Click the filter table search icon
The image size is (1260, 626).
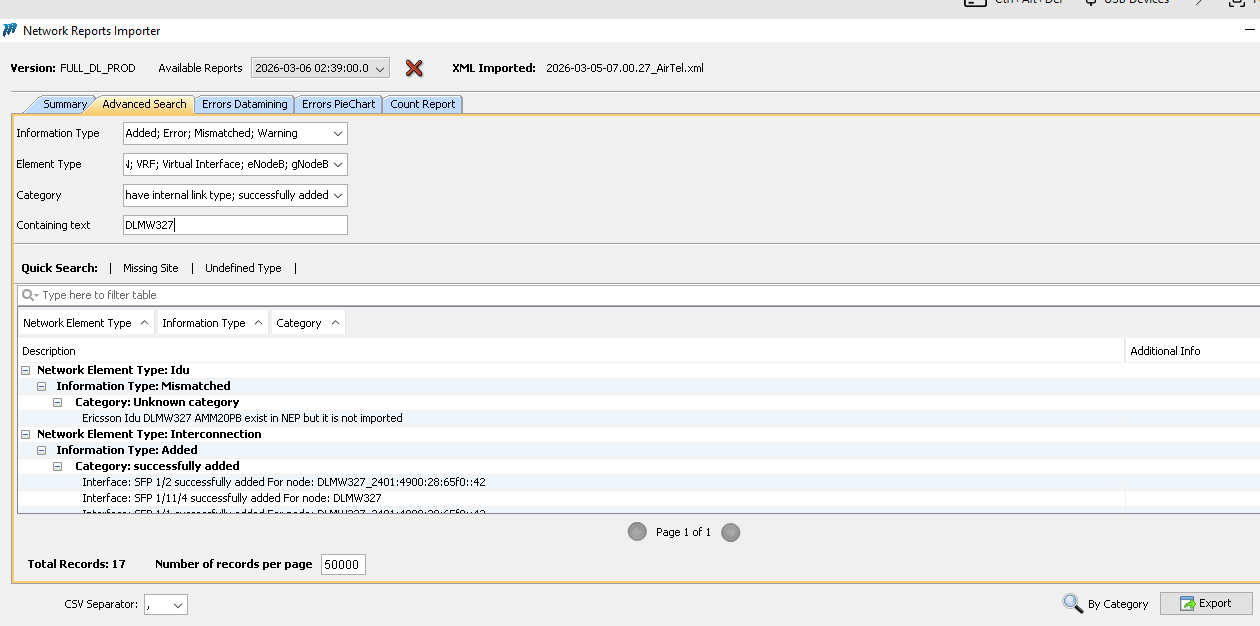(30, 295)
